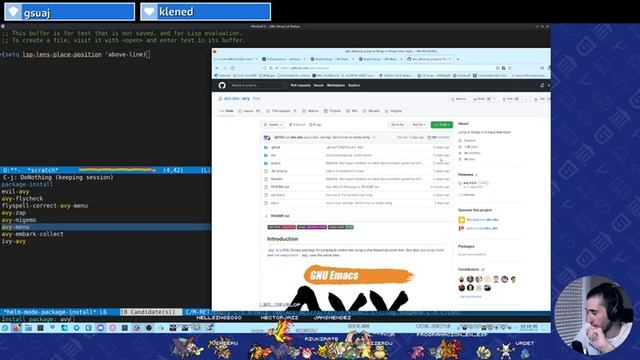This screenshot has width=640, height=360.
Task: Switch to the active GitHub avy Firefox tab
Action: tap(429, 59)
